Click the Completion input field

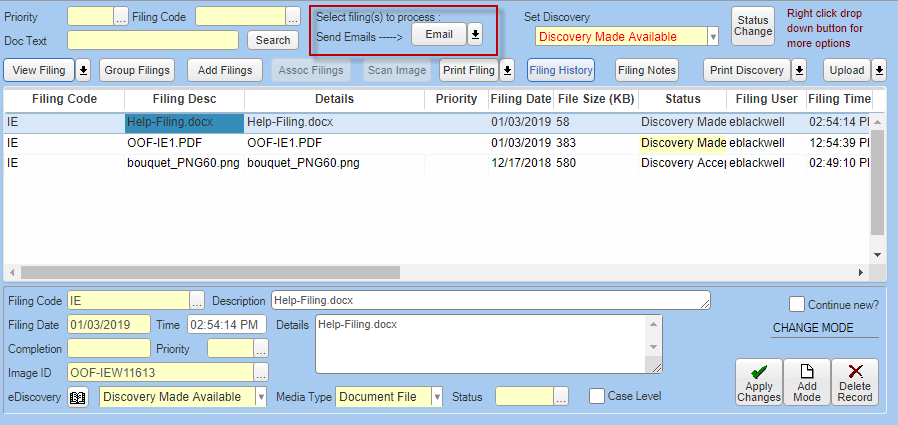tap(109, 348)
